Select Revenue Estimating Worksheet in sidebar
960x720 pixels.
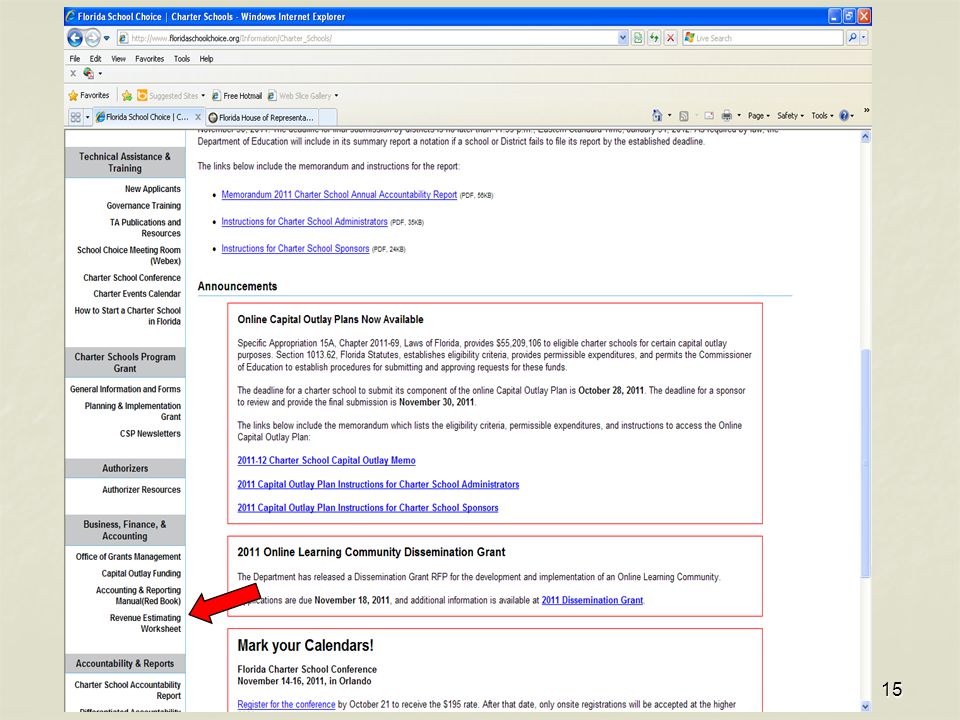point(146,623)
